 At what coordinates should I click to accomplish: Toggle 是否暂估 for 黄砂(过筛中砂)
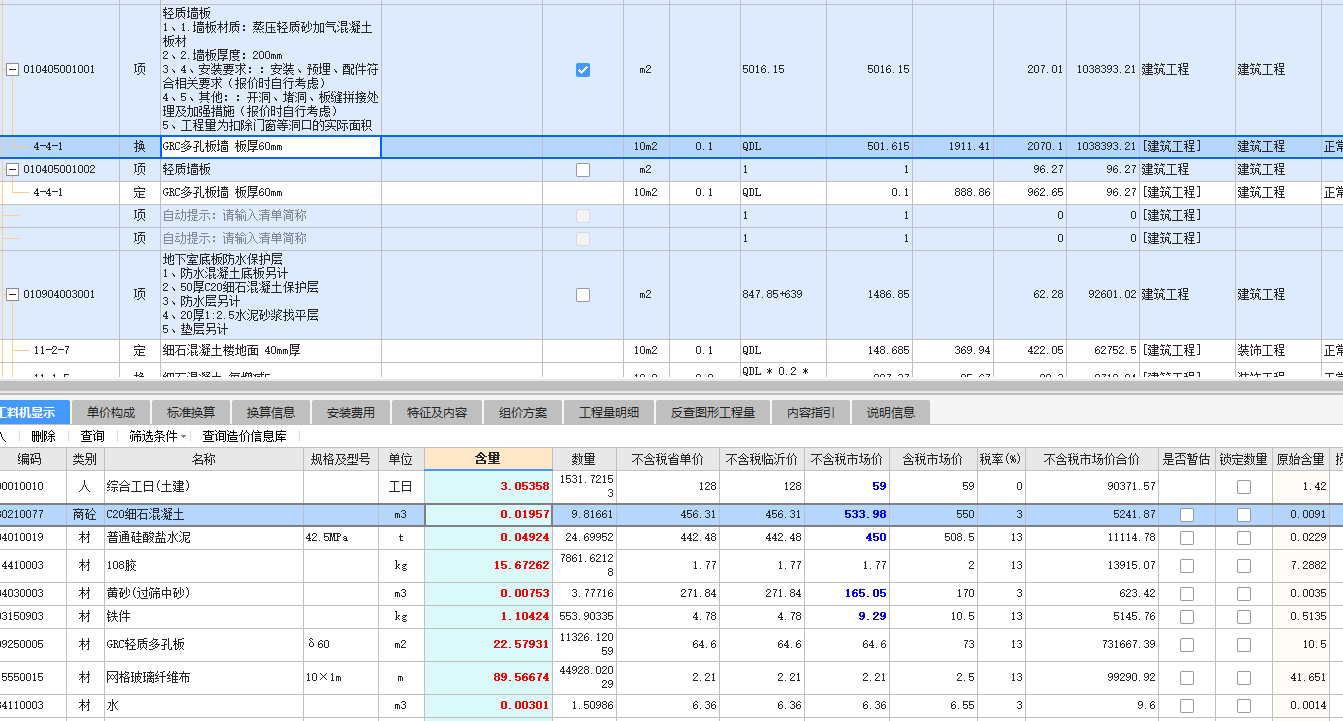(1186, 594)
